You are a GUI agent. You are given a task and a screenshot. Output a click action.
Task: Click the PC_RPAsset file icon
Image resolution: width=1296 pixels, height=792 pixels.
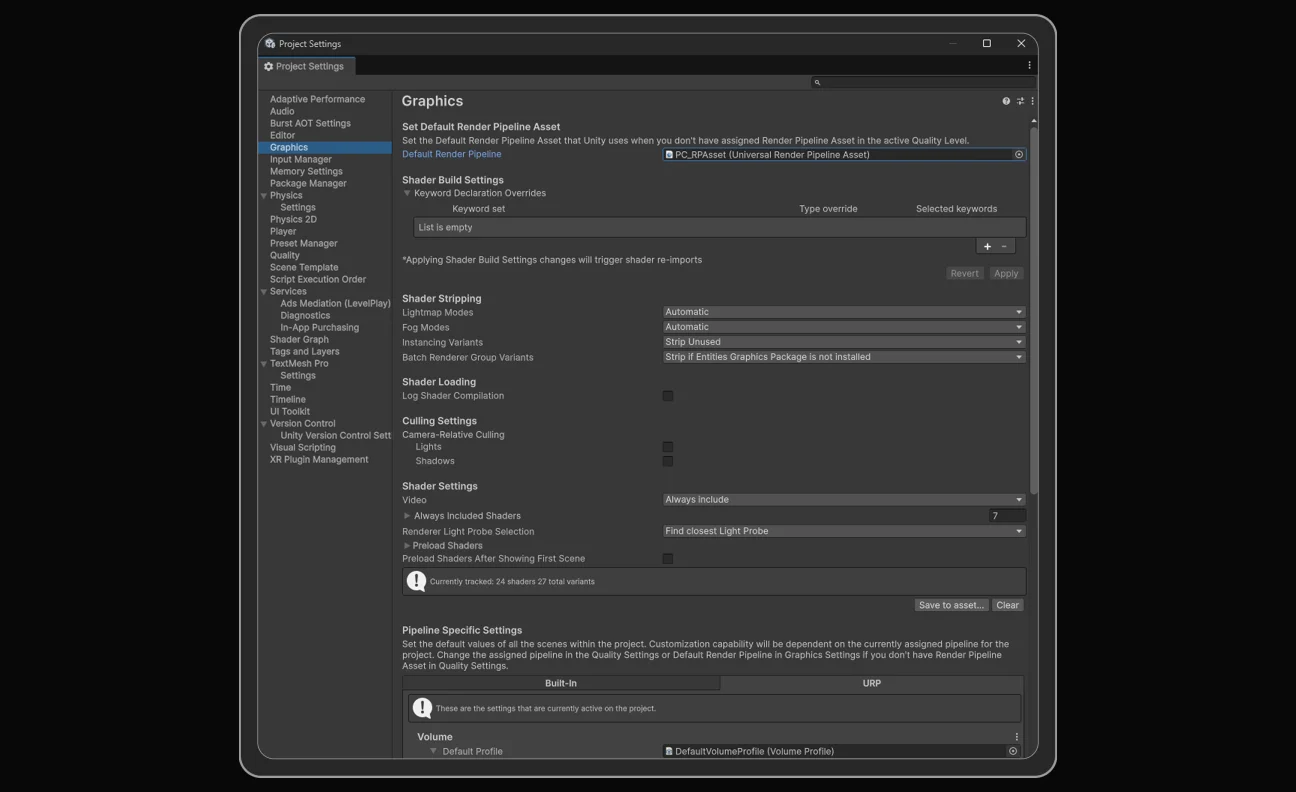[x=669, y=155]
